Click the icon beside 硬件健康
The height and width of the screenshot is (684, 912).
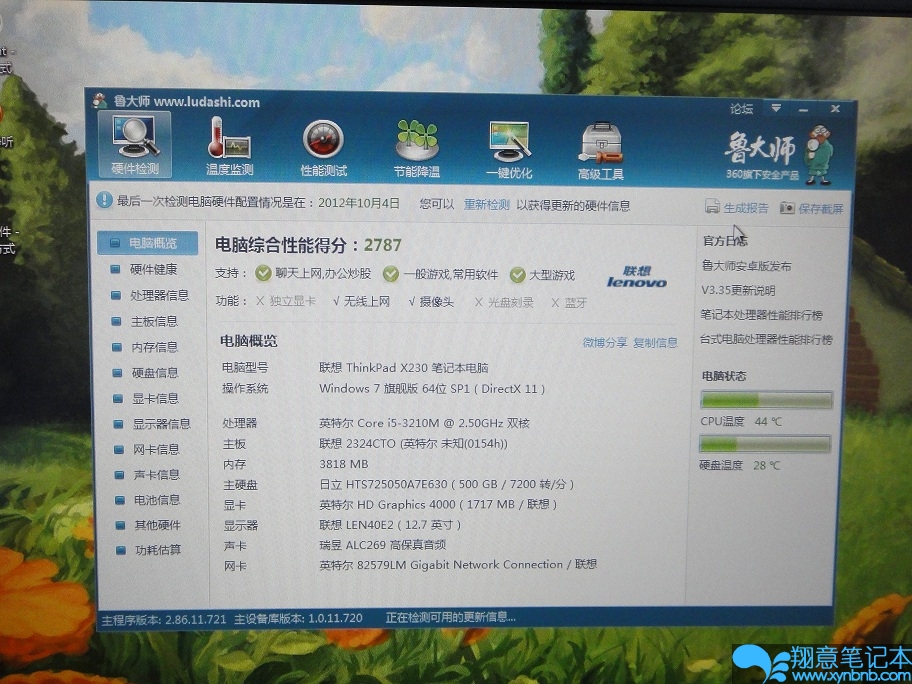pos(115,269)
